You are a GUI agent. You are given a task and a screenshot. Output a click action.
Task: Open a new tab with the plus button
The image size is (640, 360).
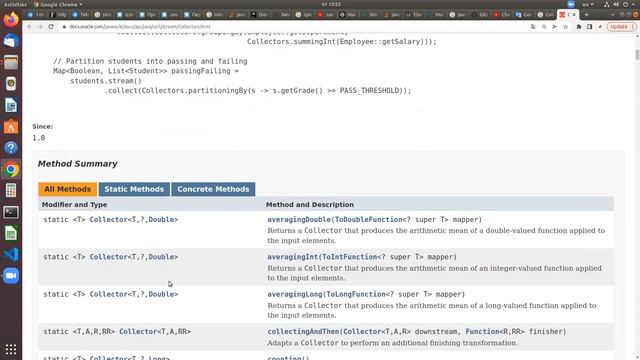pyautogui.click(x=587, y=15)
